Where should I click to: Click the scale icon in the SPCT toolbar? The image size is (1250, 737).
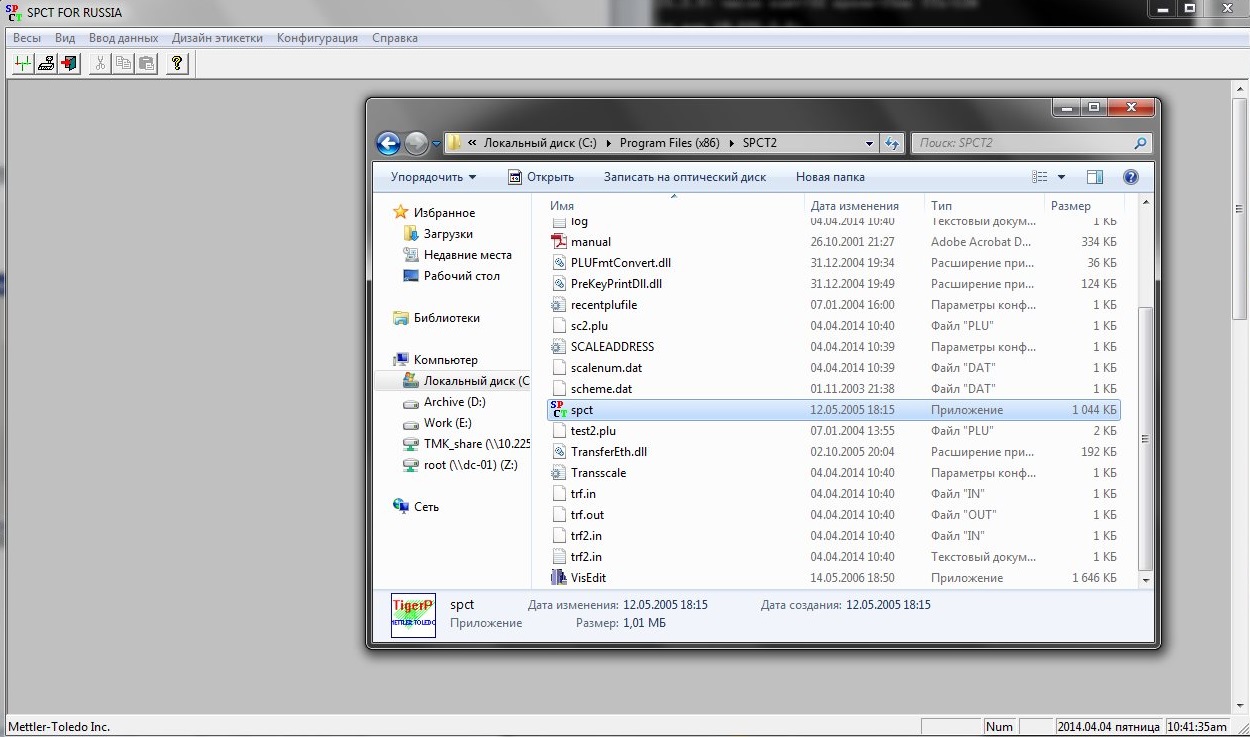(46, 64)
